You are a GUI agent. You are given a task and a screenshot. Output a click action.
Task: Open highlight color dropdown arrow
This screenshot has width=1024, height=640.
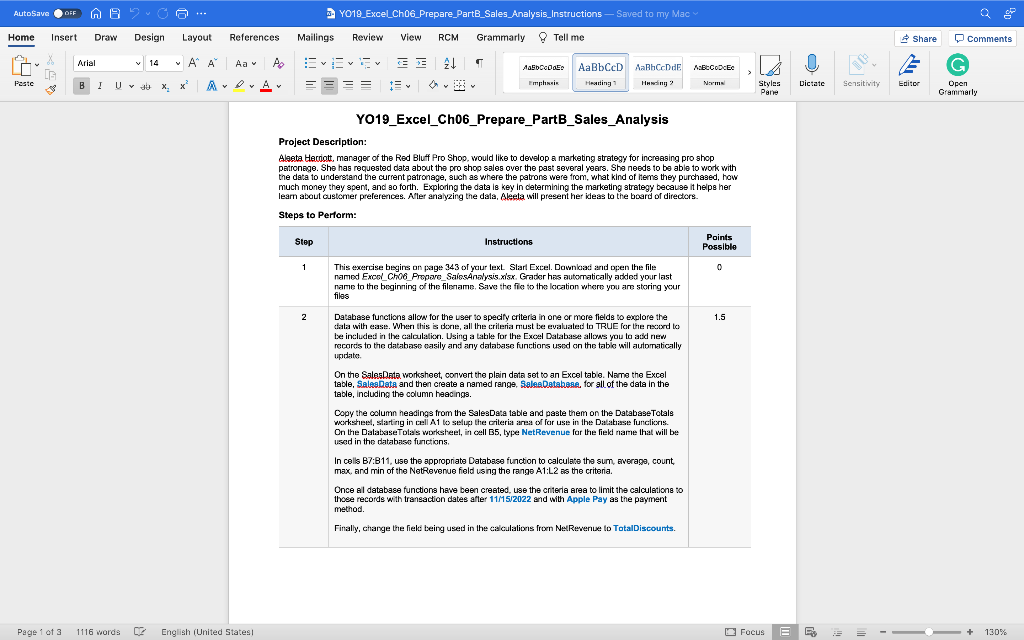click(x=251, y=86)
